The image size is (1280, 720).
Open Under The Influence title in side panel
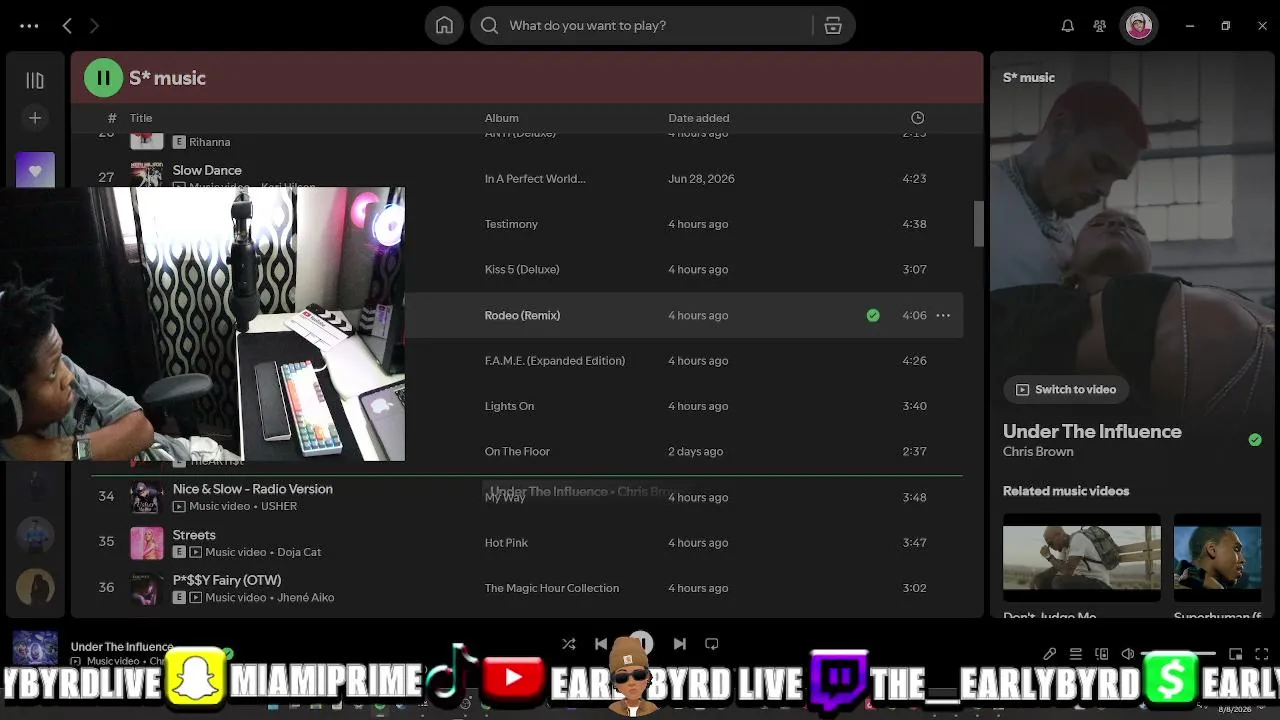coord(1092,432)
